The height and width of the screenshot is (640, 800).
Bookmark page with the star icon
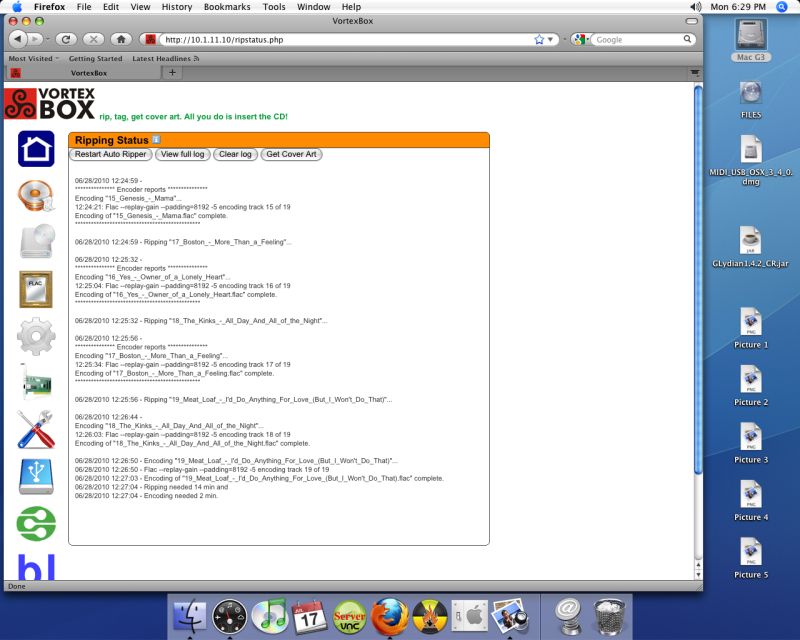[x=539, y=39]
